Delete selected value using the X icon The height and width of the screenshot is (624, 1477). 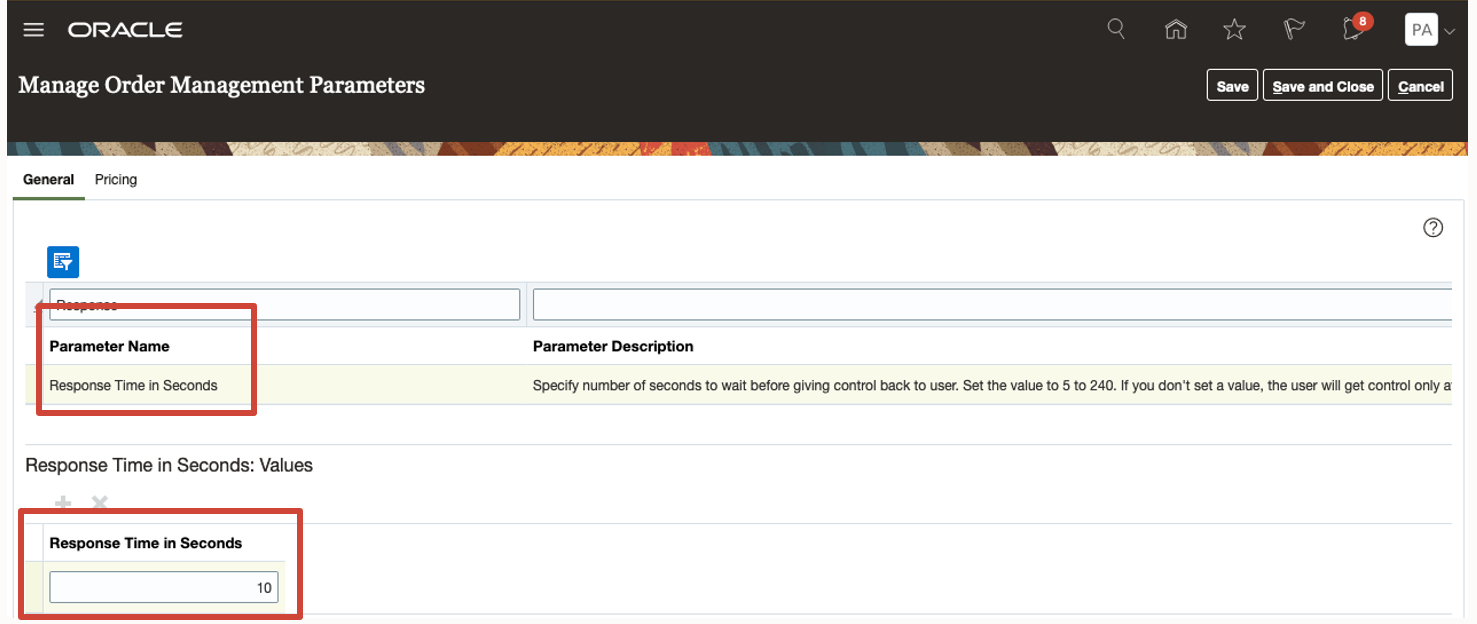click(x=98, y=503)
